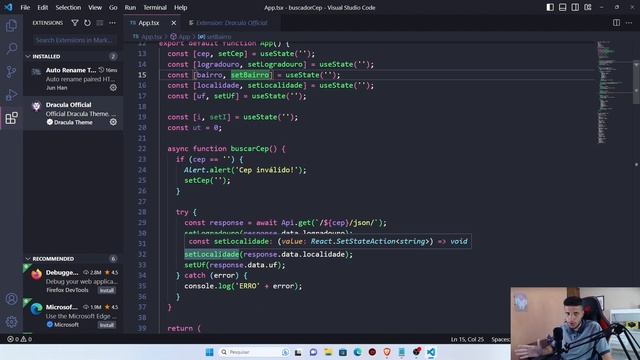This screenshot has height=360, width=640.
Task: Toggle bottom panel layout icon
Action: [562, 7]
